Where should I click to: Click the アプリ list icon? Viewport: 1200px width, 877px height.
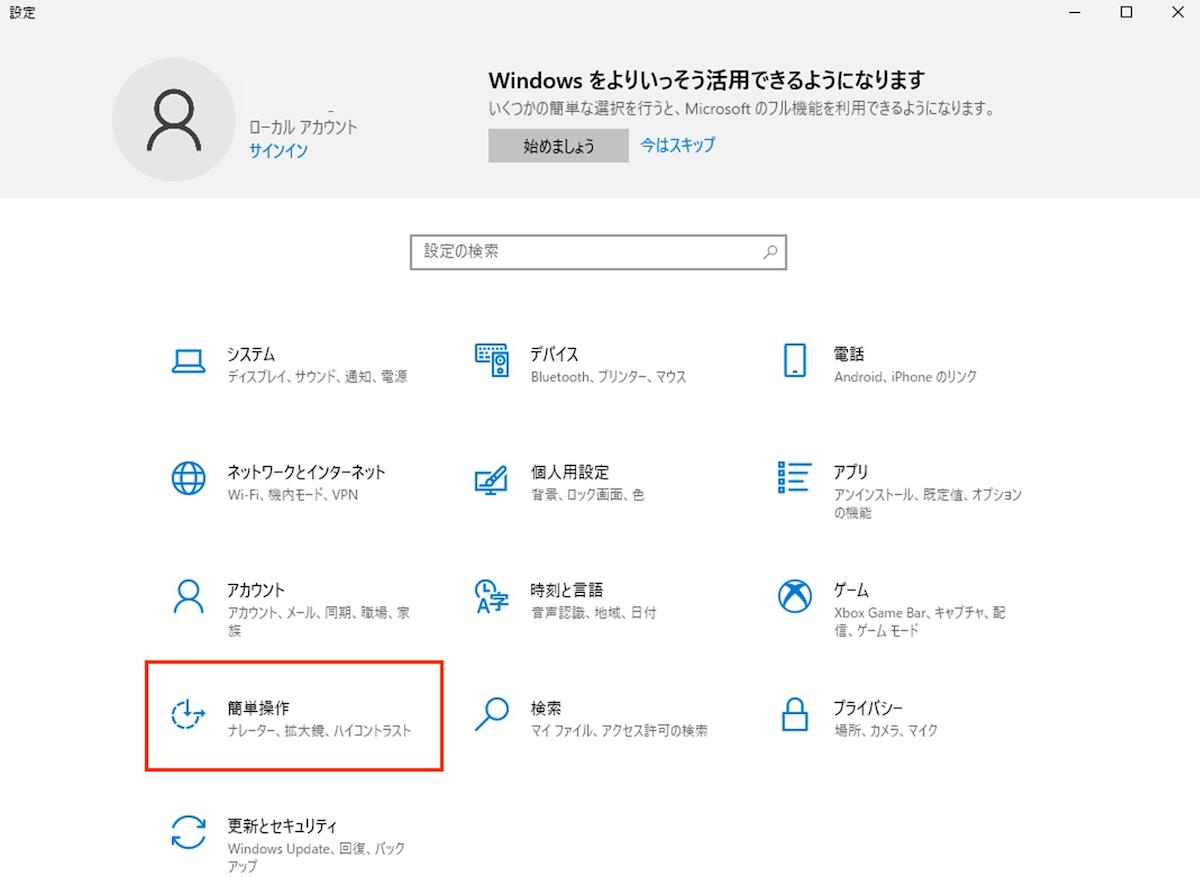pyautogui.click(x=794, y=478)
